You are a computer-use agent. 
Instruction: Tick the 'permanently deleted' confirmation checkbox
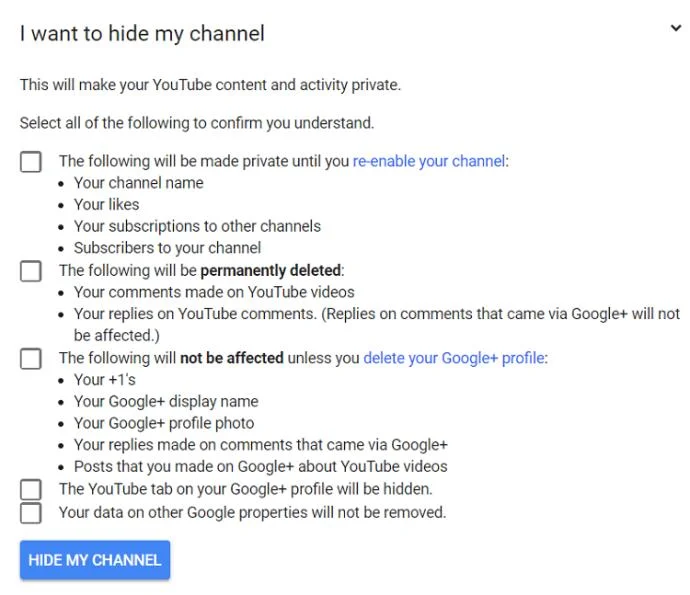point(31,271)
